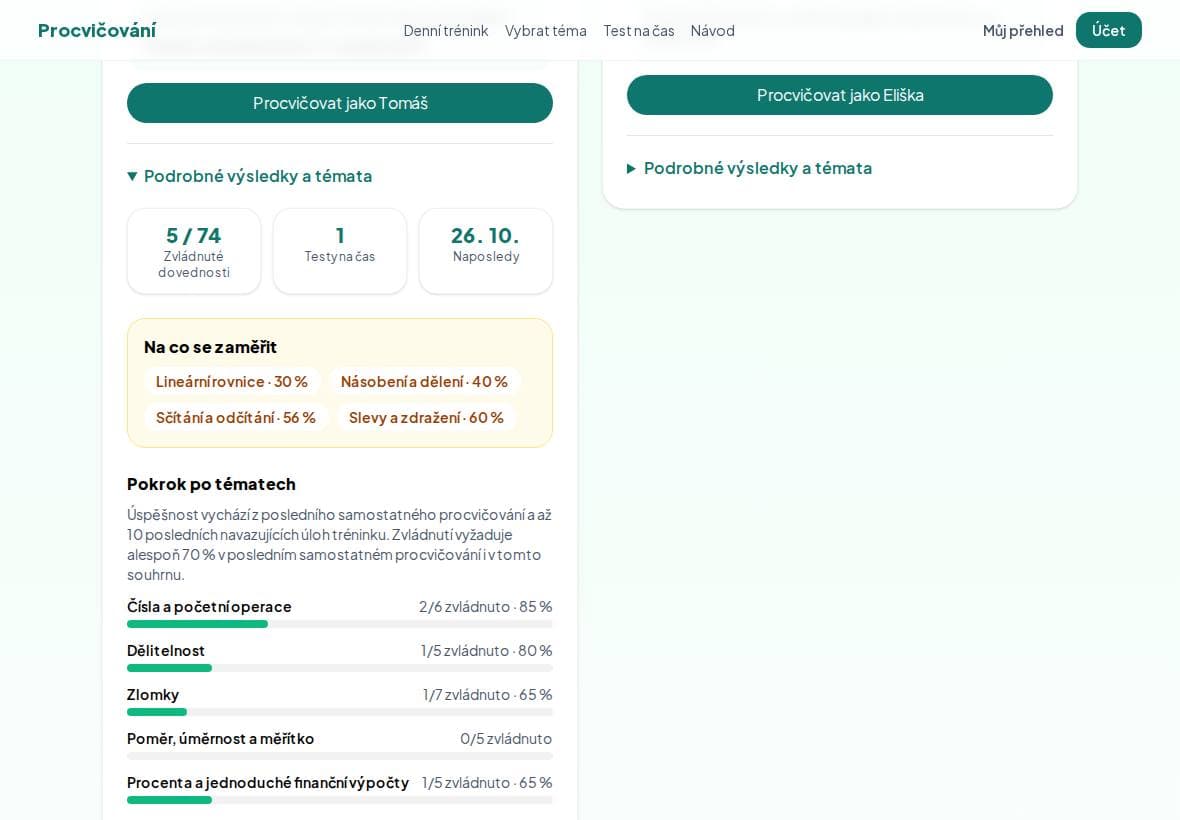The image size is (1180, 820).
Task: Click the 26. 10. Naposledy card
Action: point(485,251)
